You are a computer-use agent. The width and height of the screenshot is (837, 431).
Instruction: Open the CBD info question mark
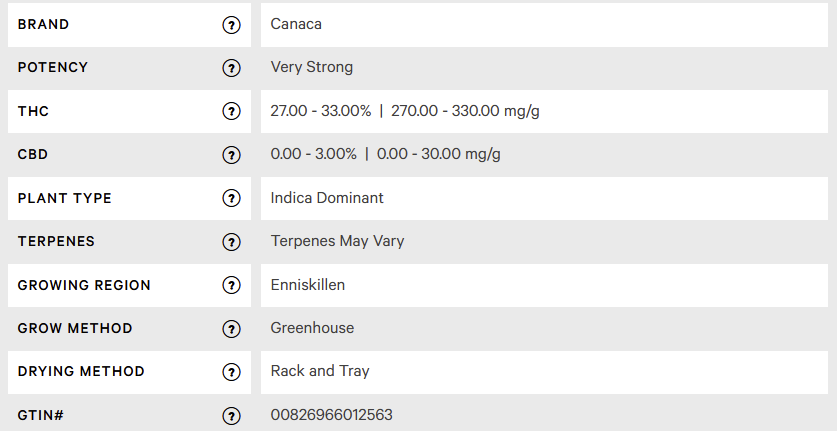tap(231, 155)
